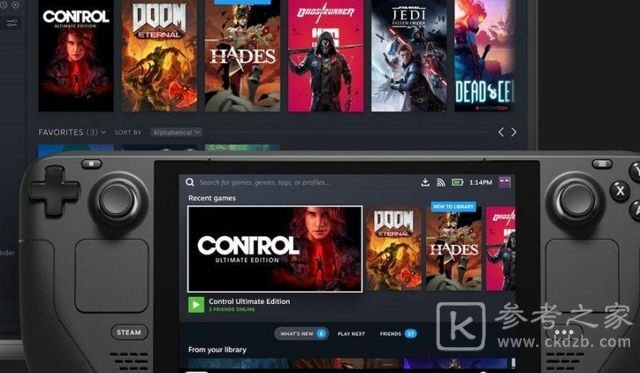This screenshot has width=640, height=373.
Task: Select Ghostrunner tile in Recent games row
Action: [501, 249]
